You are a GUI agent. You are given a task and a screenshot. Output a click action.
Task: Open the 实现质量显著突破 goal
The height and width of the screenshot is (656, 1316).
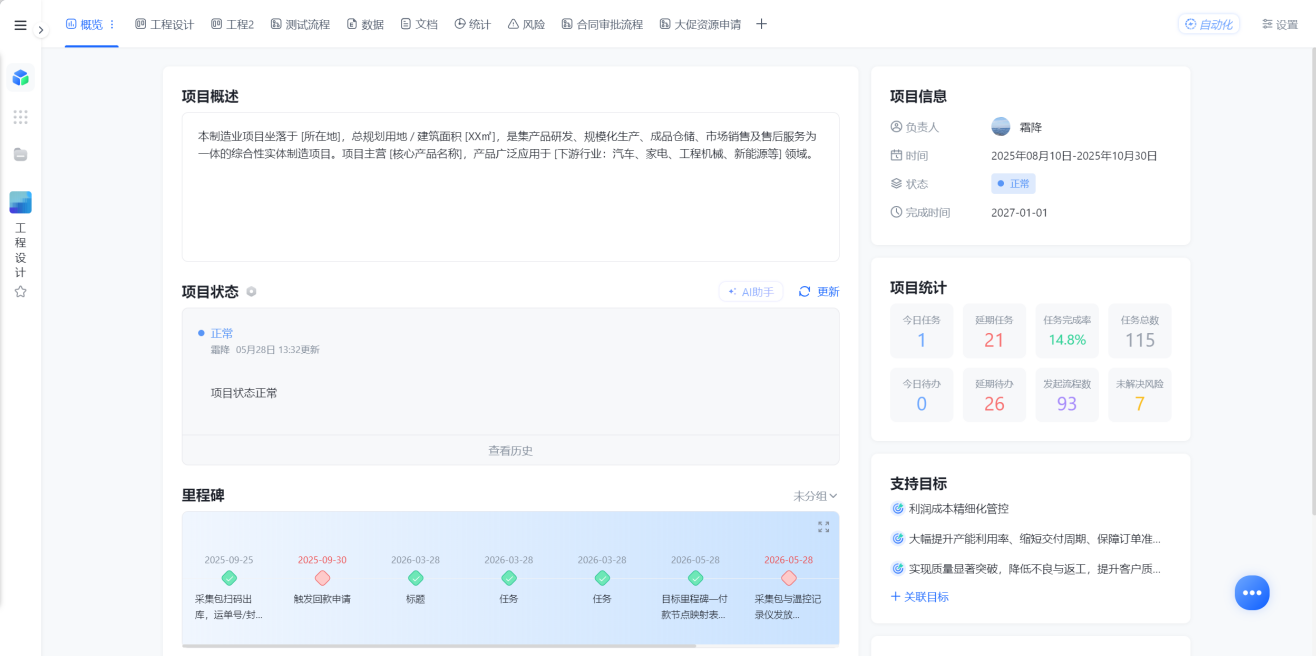(x=1034, y=569)
